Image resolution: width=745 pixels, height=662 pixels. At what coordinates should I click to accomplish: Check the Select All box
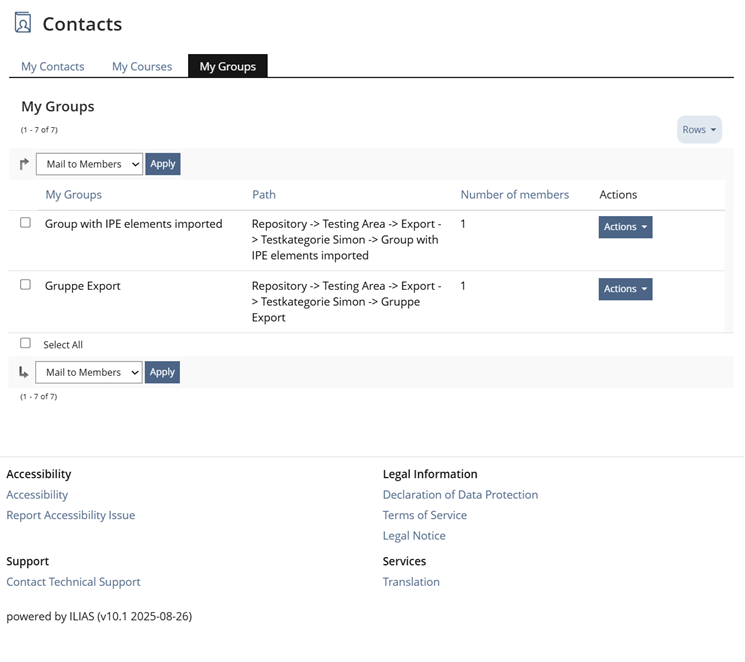pos(26,343)
